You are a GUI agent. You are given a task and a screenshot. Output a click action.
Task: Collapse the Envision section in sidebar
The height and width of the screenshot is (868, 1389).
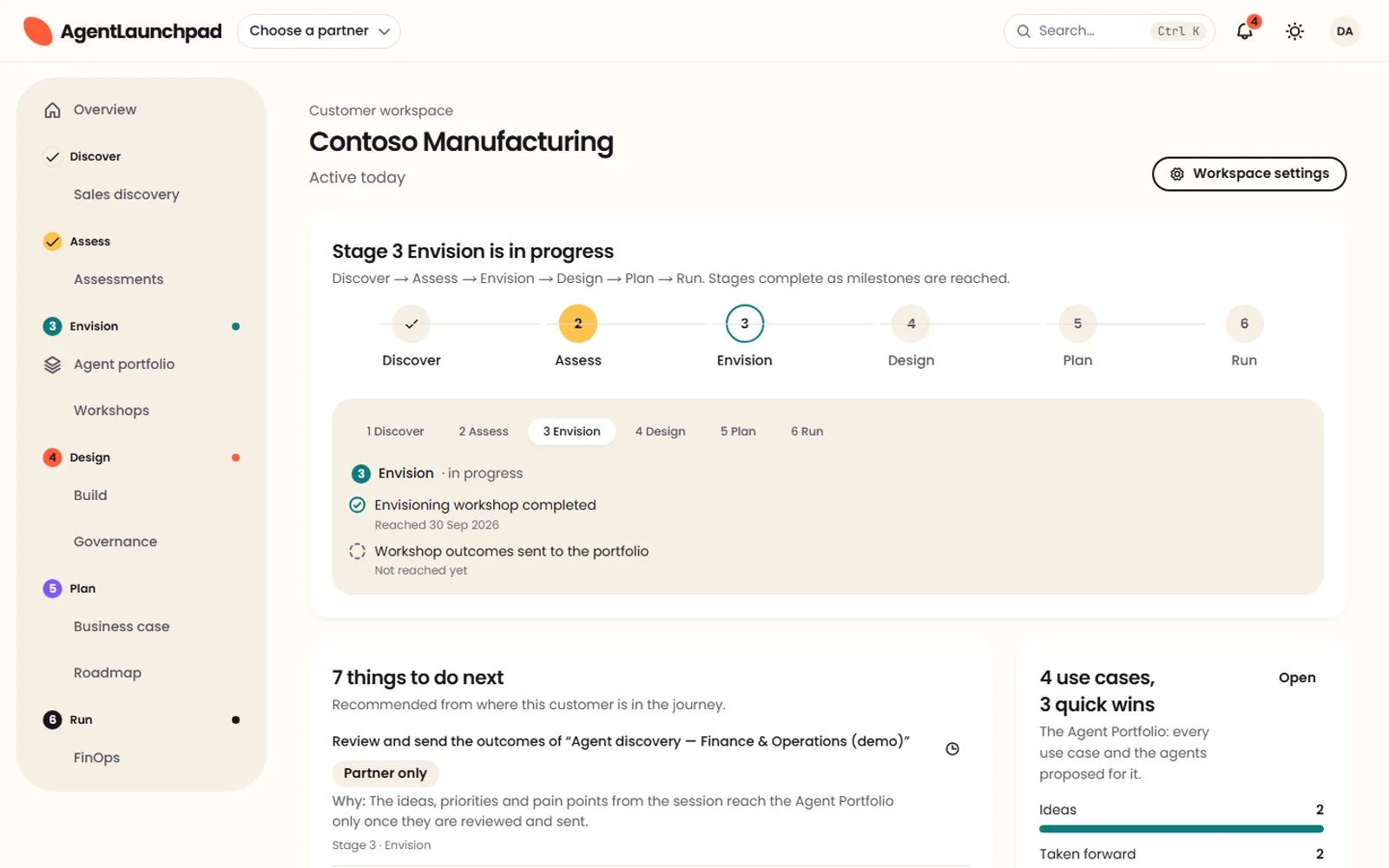[142, 326]
